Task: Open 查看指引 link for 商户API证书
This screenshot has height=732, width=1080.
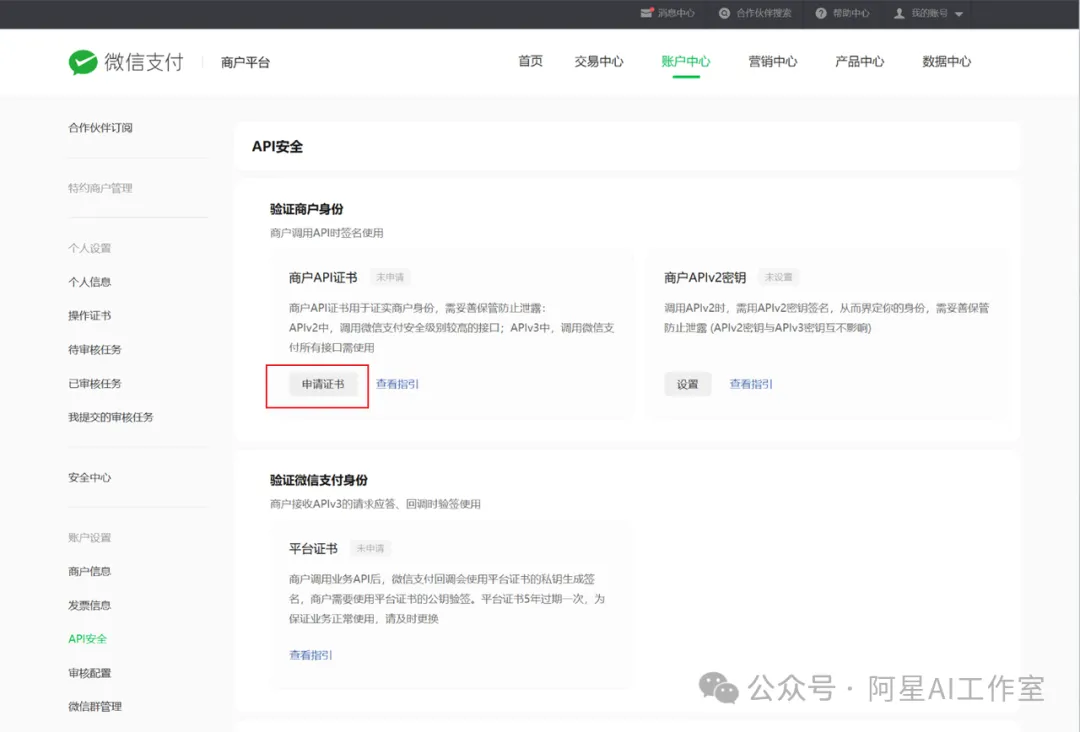Action: [397, 384]
